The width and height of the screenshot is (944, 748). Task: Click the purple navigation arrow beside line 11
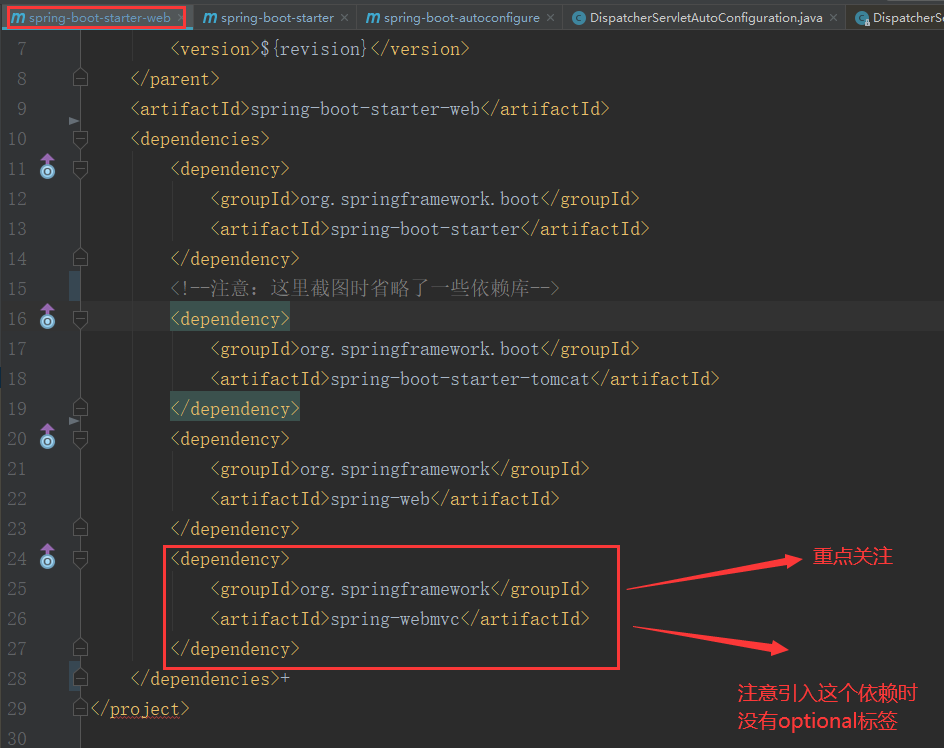click(47, 159)
